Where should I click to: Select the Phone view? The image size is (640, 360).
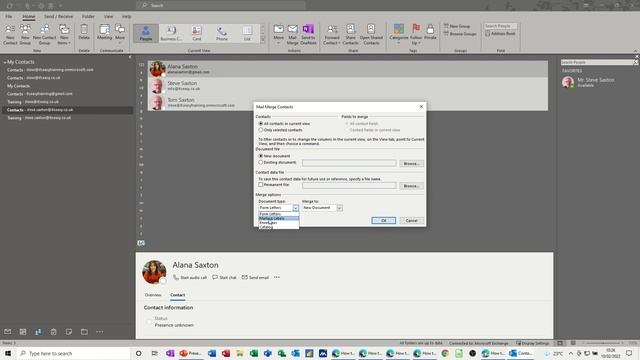[222, 33]
